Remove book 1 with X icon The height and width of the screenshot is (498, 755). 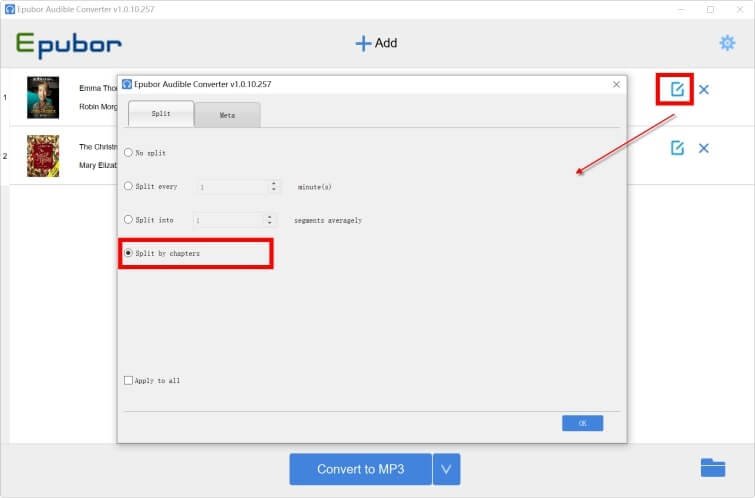703,90
